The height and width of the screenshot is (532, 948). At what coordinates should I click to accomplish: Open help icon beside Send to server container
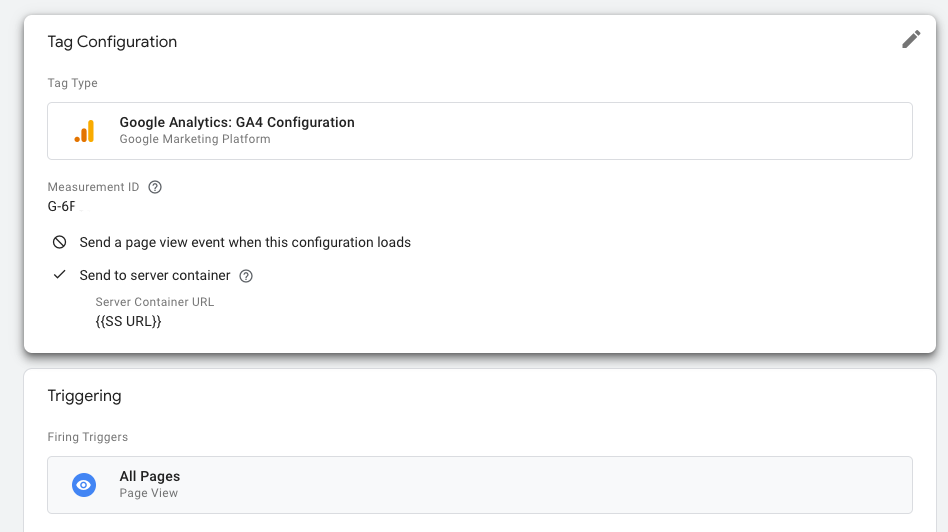[246, 276]
